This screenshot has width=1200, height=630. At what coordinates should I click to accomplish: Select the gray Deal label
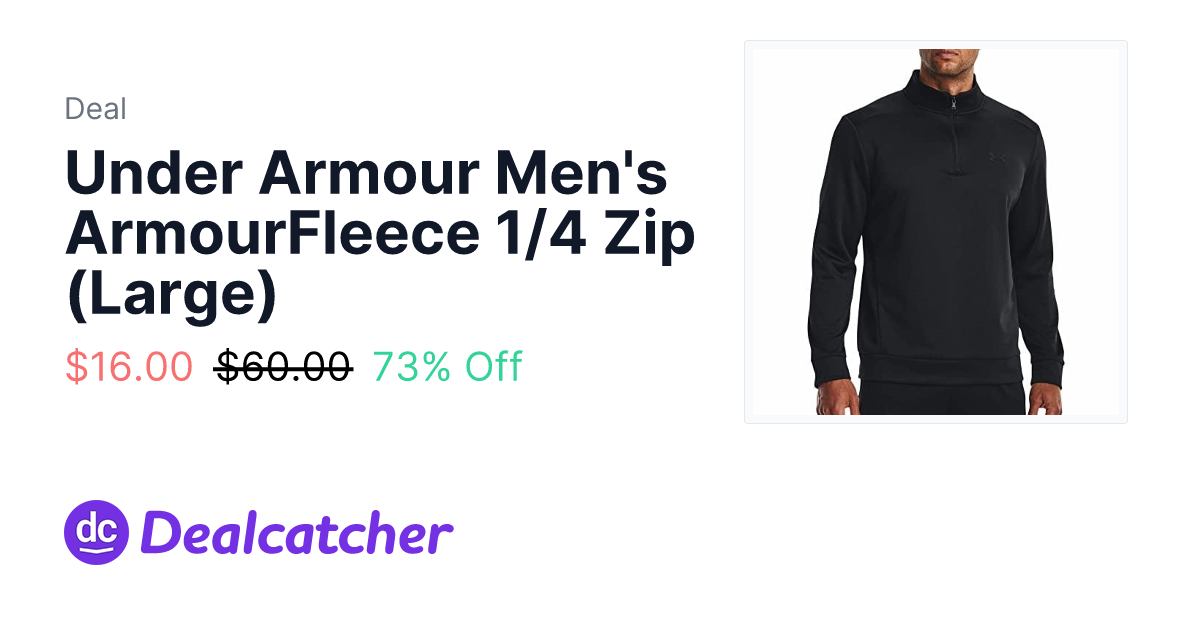[x=96, y=108]
